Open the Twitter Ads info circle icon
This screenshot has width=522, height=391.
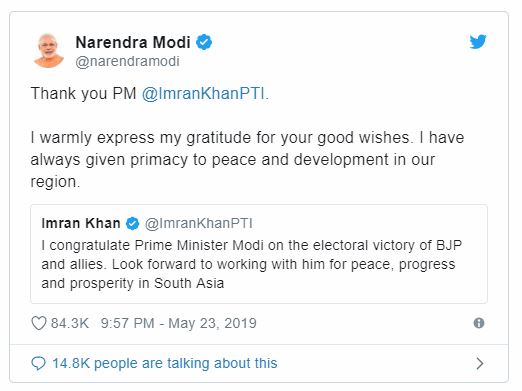coord(479,323)
